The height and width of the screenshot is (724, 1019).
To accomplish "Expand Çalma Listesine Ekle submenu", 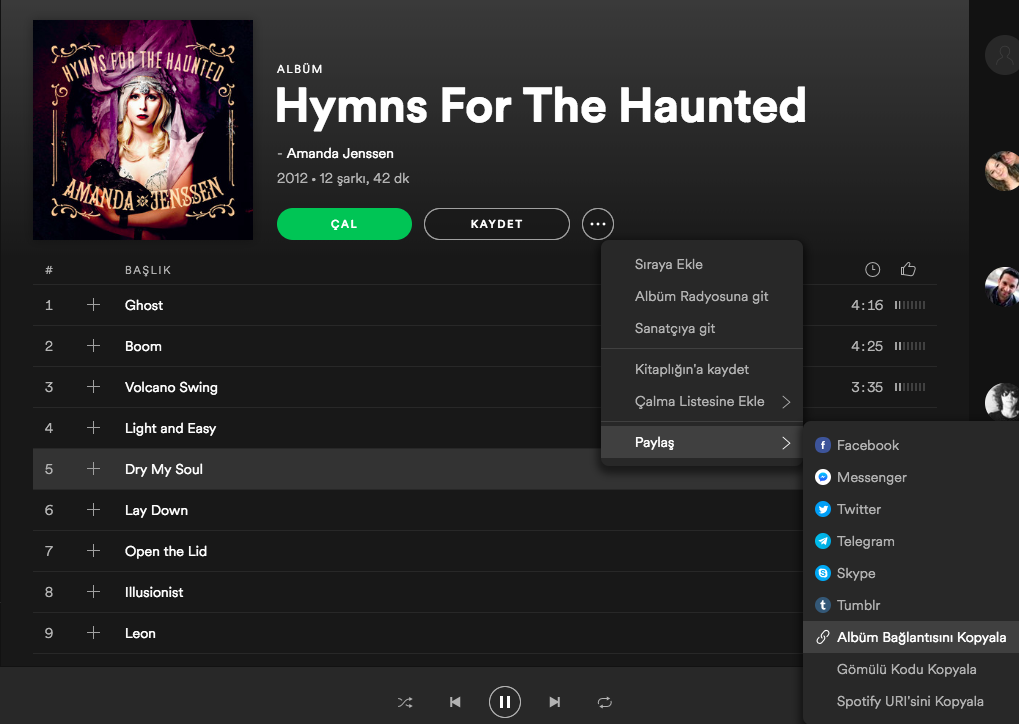I will click(786, 402).
